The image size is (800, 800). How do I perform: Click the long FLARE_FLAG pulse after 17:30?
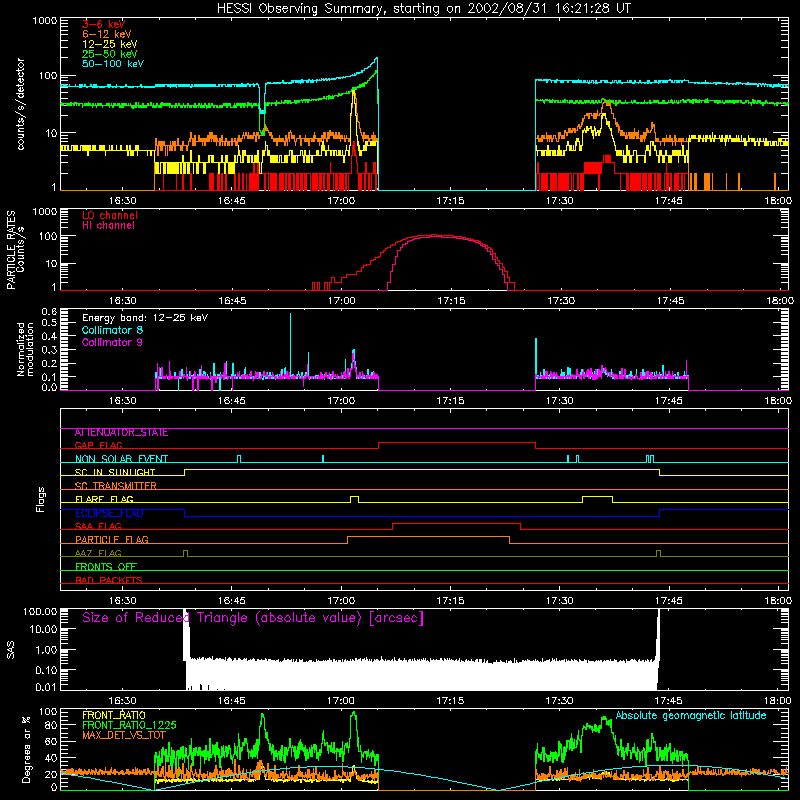coord(597,498)
